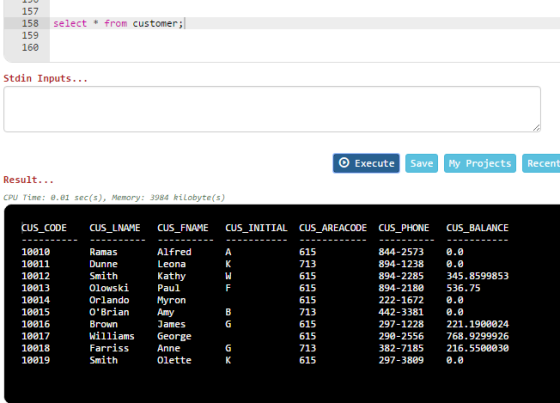Click first name Anne

(169, 348)
